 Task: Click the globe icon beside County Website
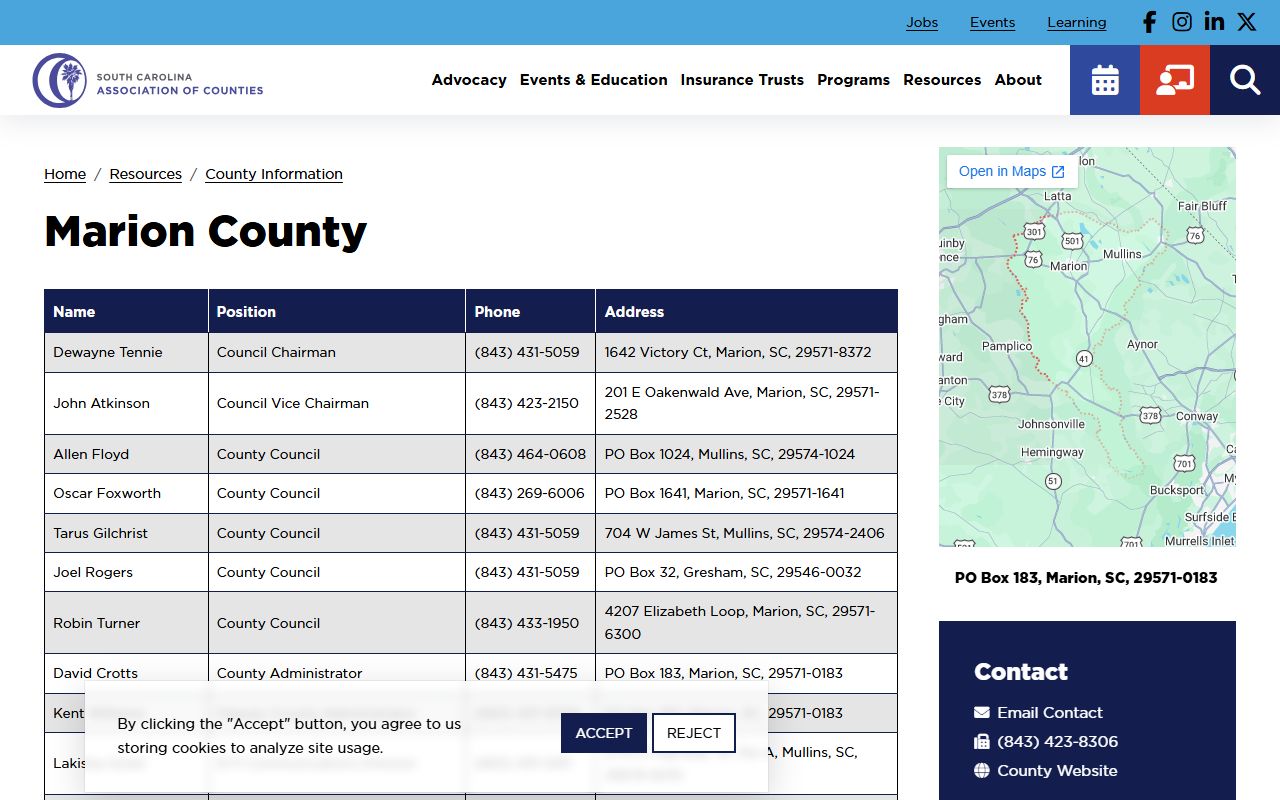pyautogui.click(x=981, y=771)
